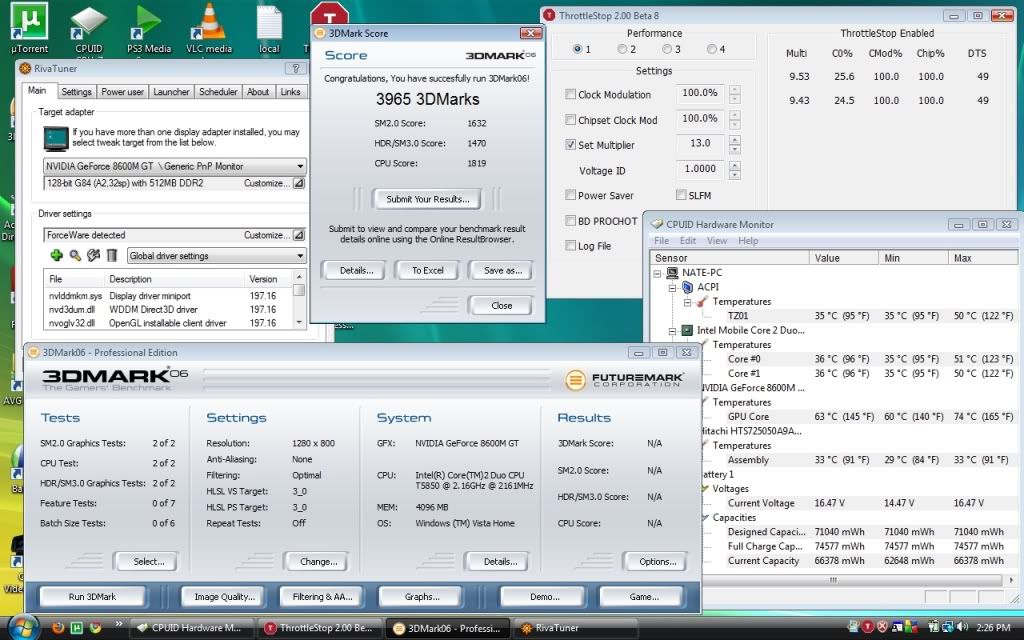Click the GeForce adapter Customize arrow icon
This screenshot has width=1024, height=640.
[298, 184]
